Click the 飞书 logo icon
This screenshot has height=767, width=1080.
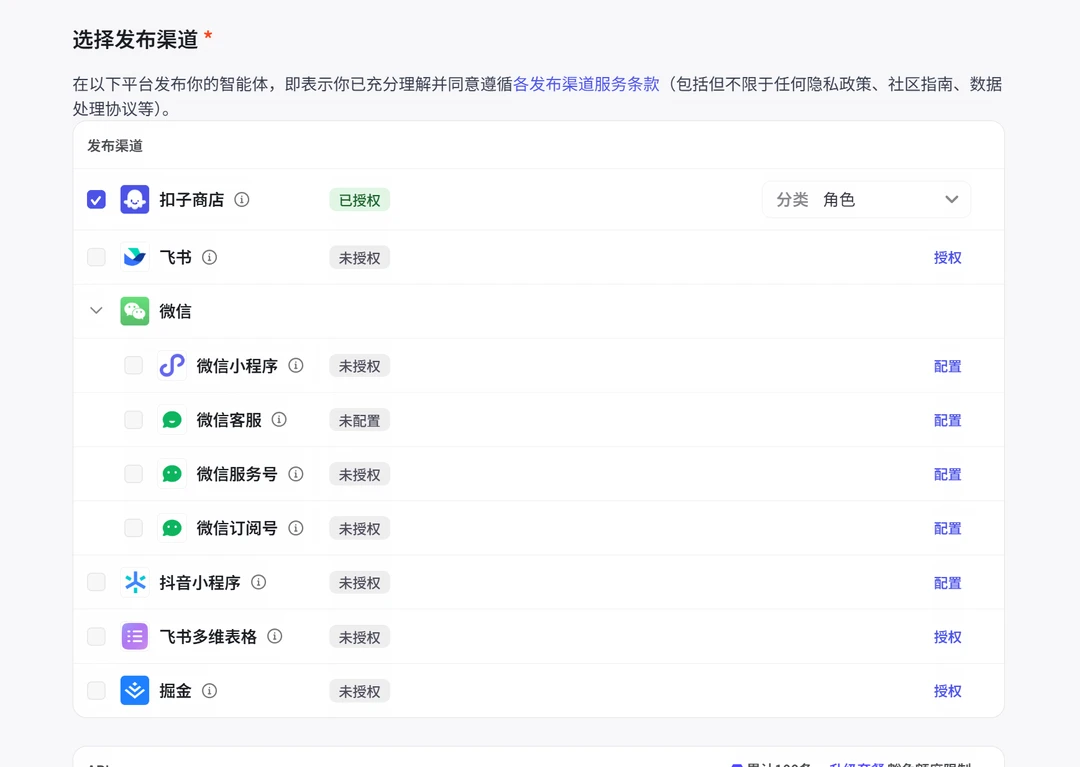[134, 257]
